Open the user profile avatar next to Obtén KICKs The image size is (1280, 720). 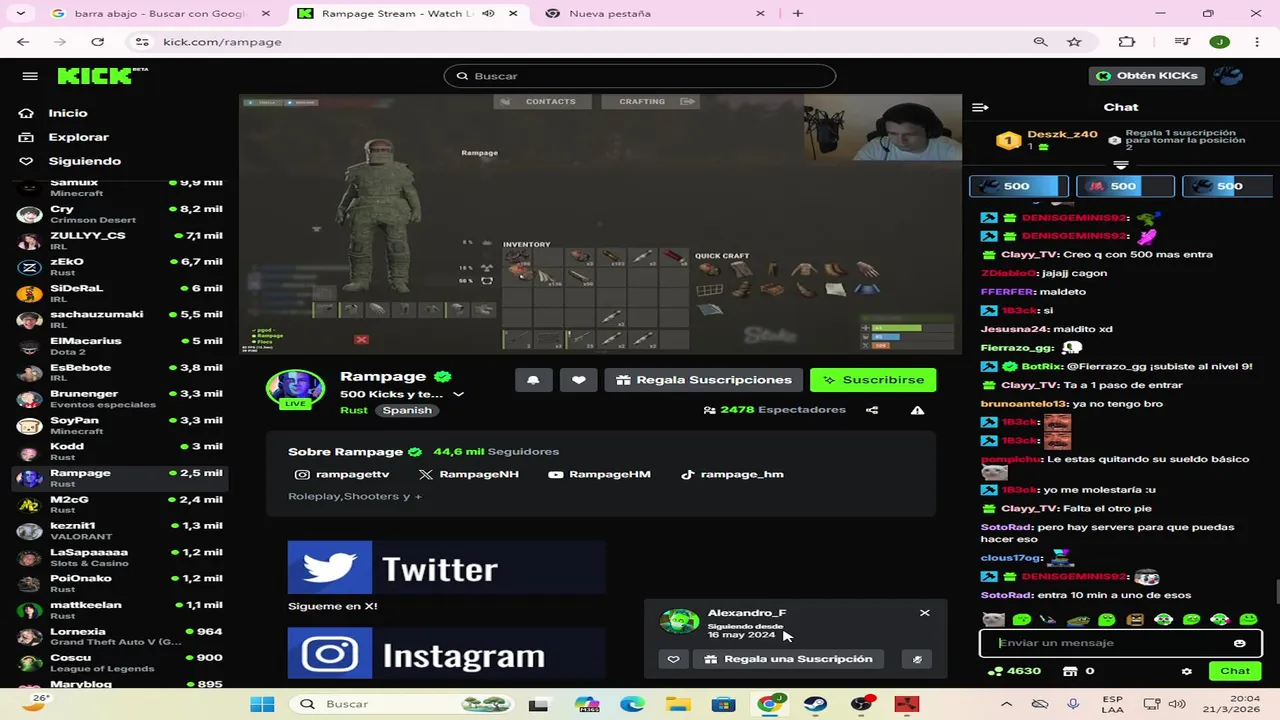pyautogui.click(x=1228, y=76)
